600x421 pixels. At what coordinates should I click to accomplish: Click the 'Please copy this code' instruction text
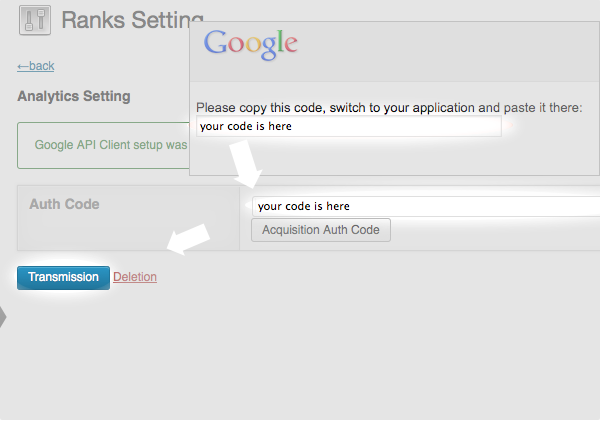tap(389, 108)
